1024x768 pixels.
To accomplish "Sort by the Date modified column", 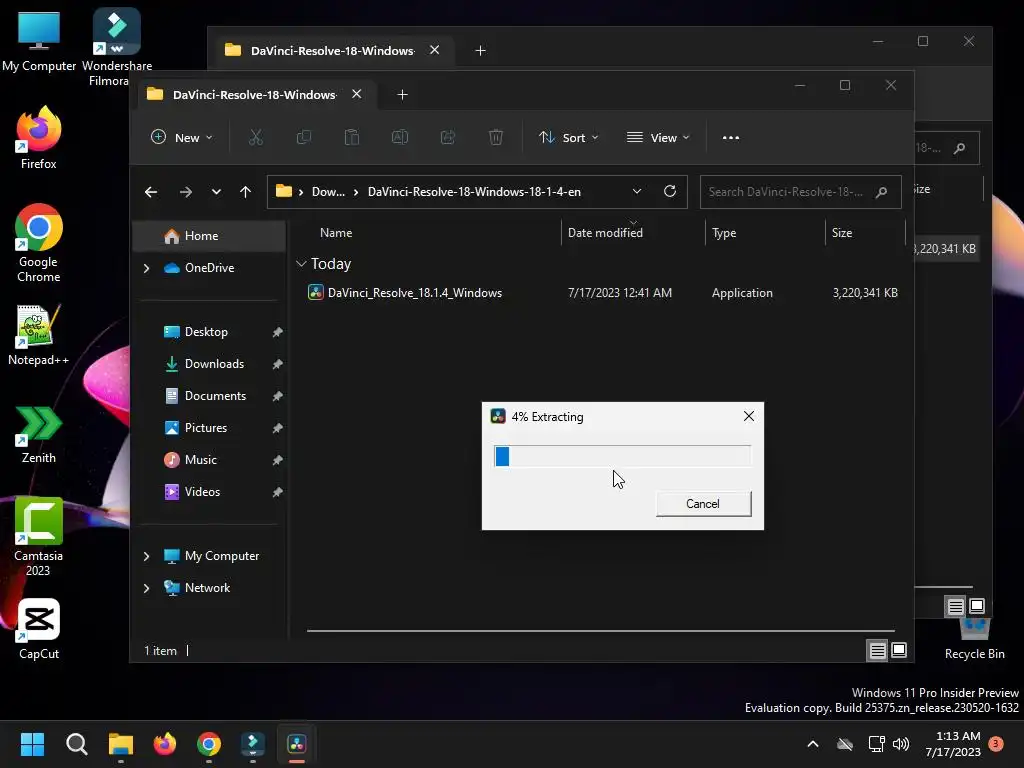I will (x=605, y=232).
